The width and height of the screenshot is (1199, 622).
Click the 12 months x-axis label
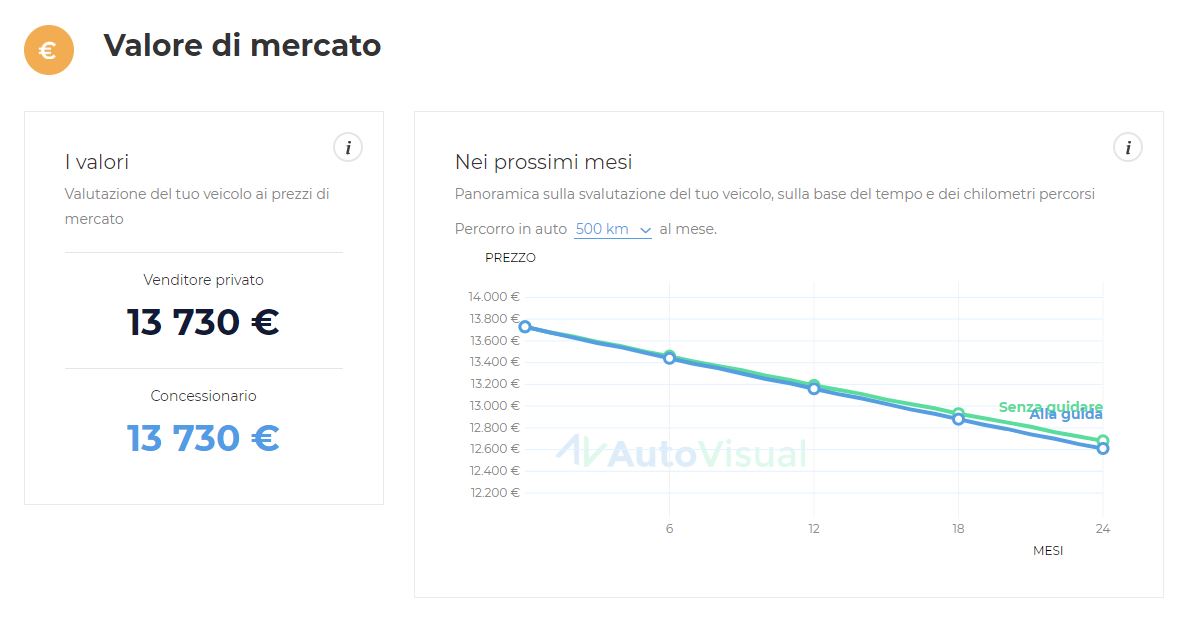point(814,529)
